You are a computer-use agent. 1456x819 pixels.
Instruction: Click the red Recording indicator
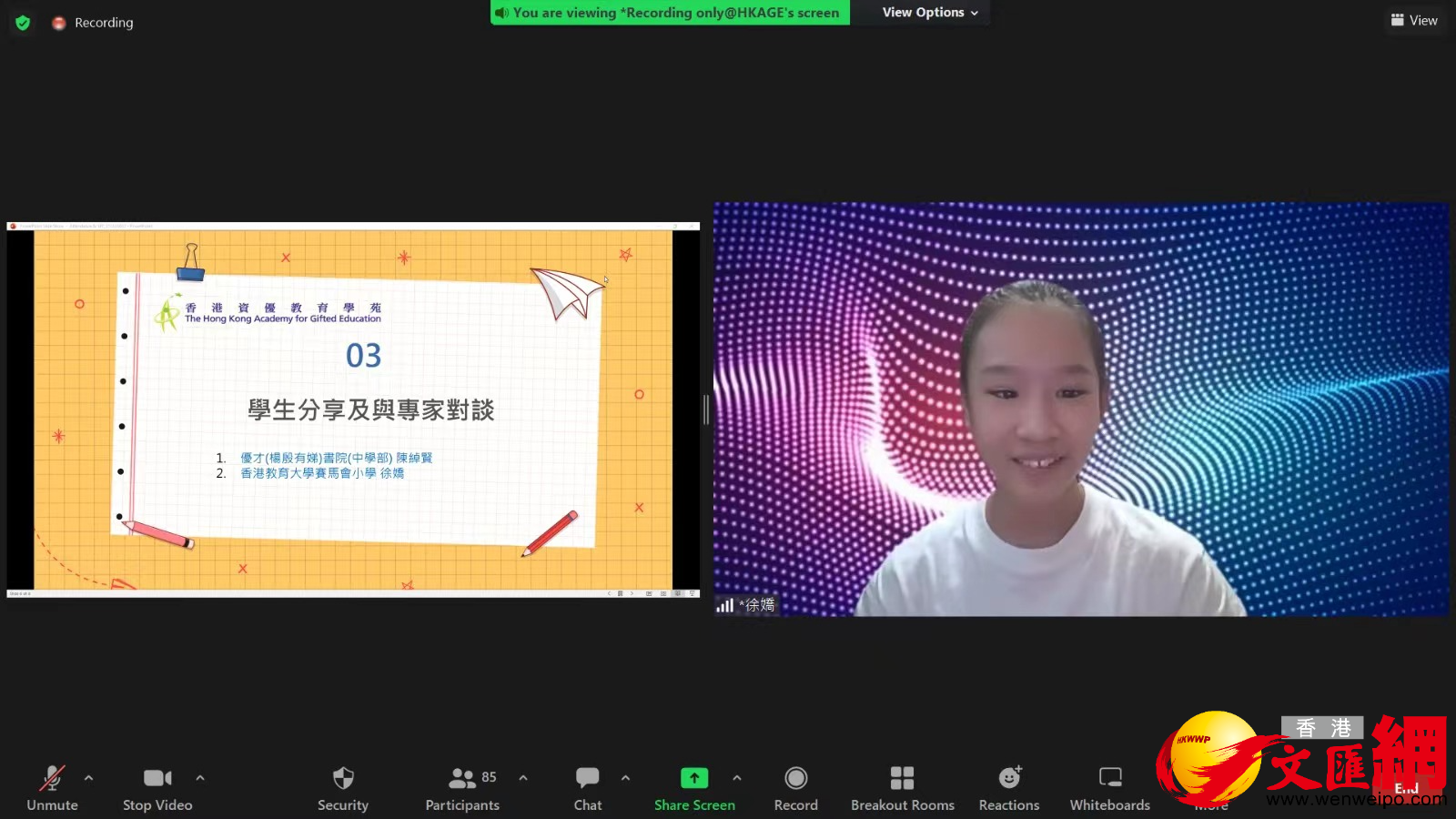point(93,23)
